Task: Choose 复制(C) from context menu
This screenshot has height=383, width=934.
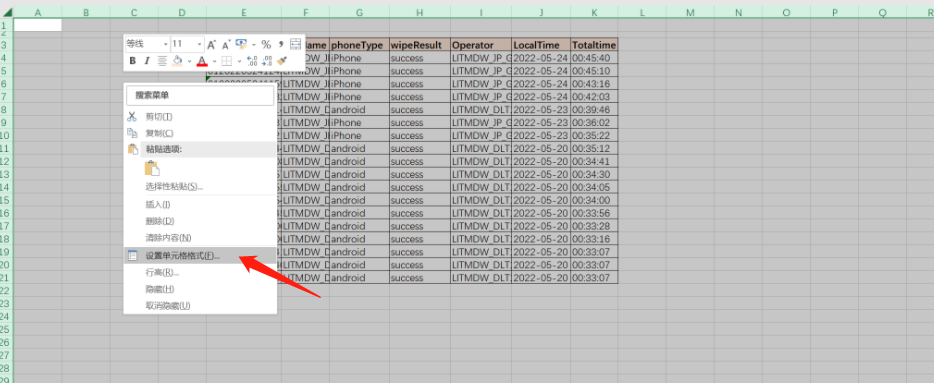Action: [x=200, y=133]
